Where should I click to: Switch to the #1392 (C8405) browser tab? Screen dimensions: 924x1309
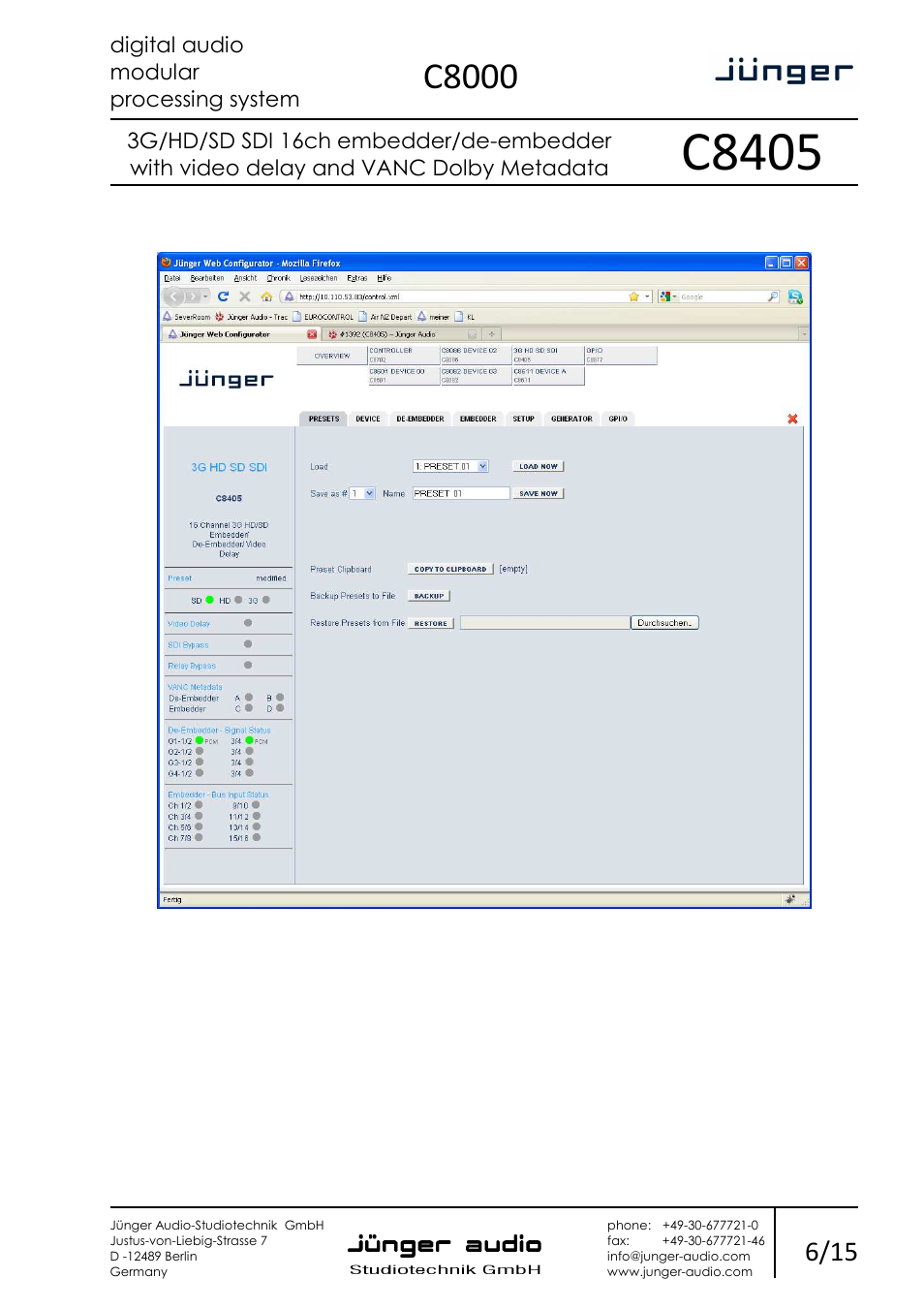(x=402, y=334)
